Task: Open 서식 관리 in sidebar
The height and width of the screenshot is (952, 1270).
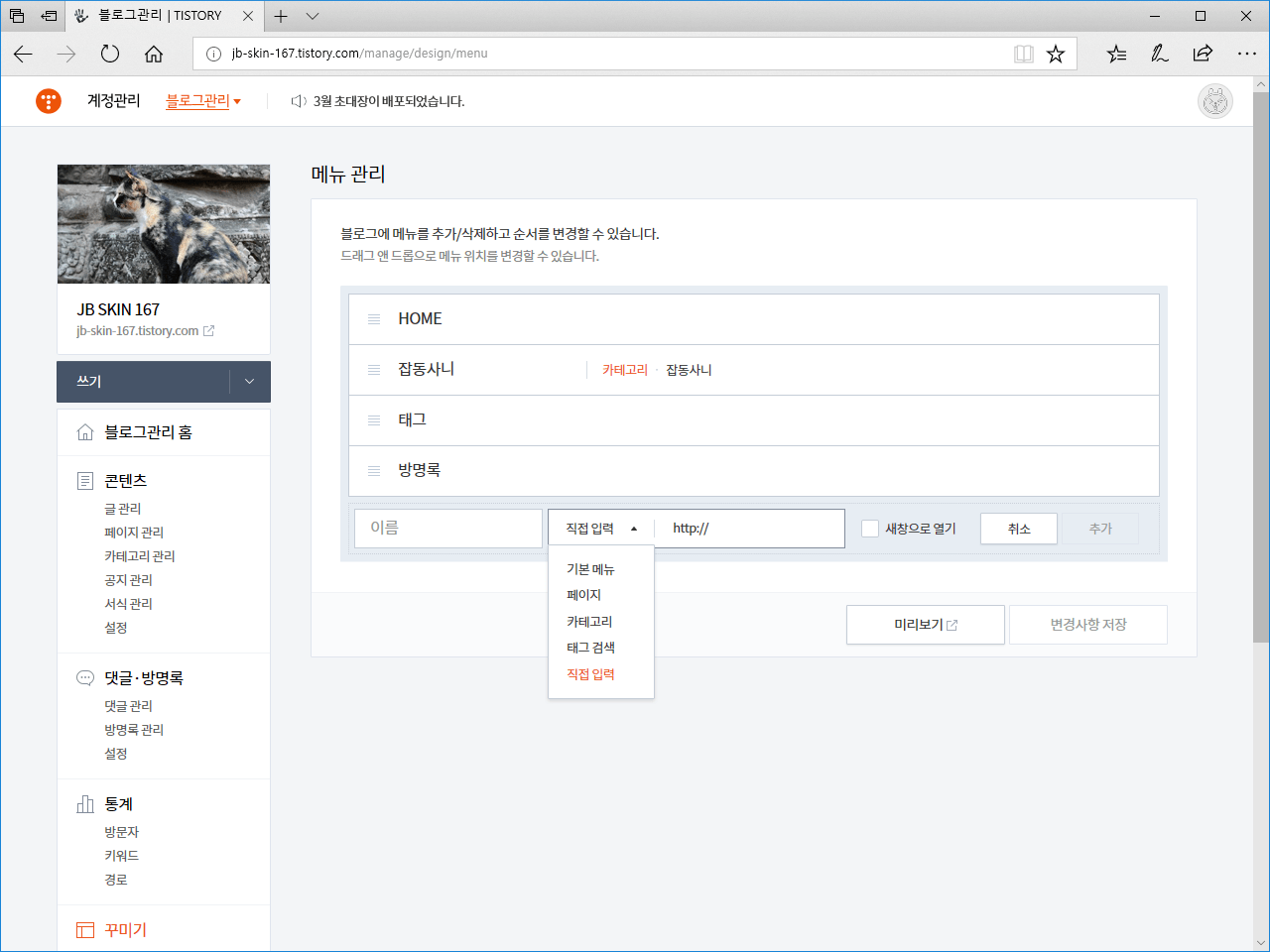Action: click(129, 604)
